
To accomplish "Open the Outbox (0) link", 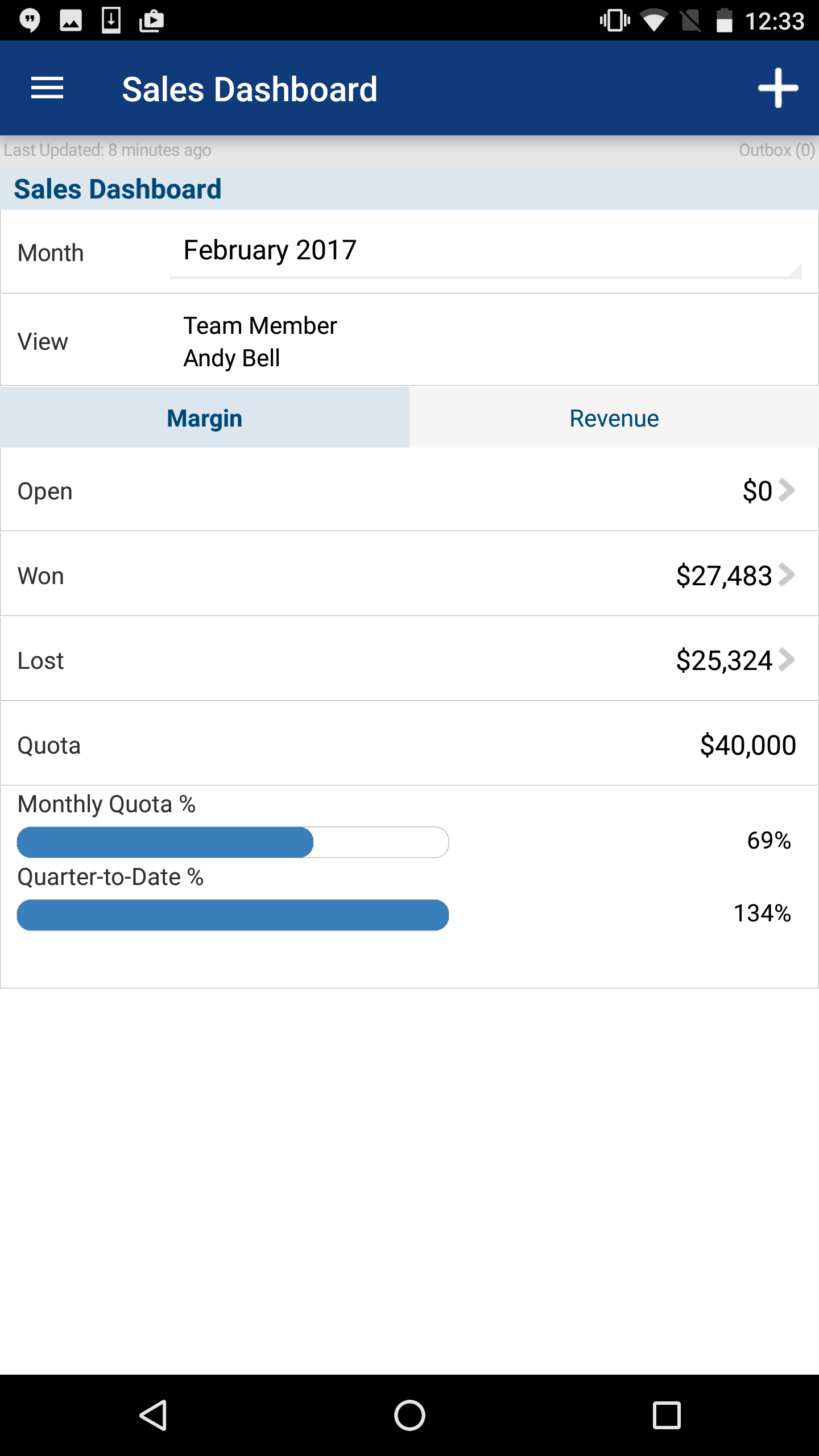I will (x=776, y=150).
